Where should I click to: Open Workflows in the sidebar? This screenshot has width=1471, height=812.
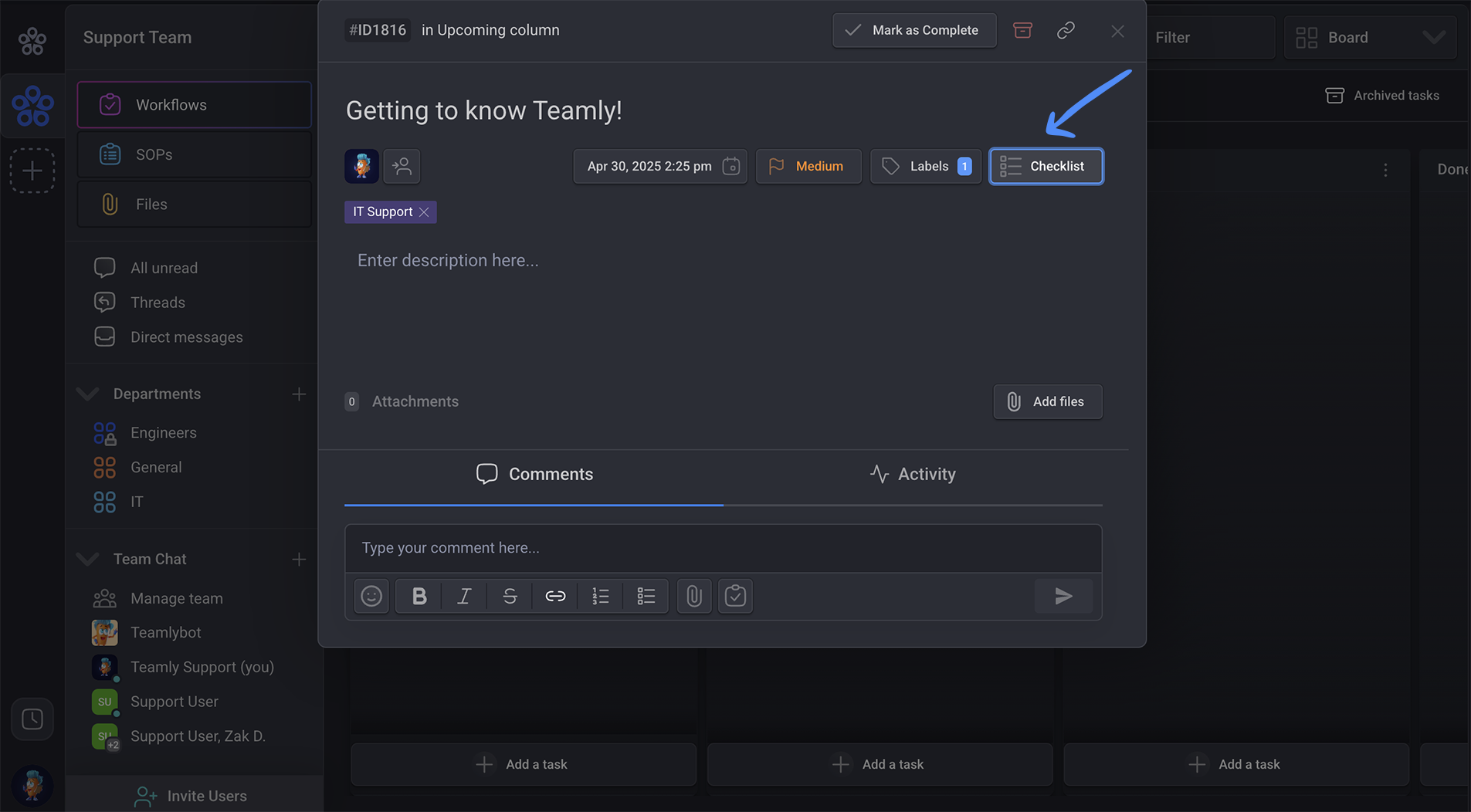[195, 105]
